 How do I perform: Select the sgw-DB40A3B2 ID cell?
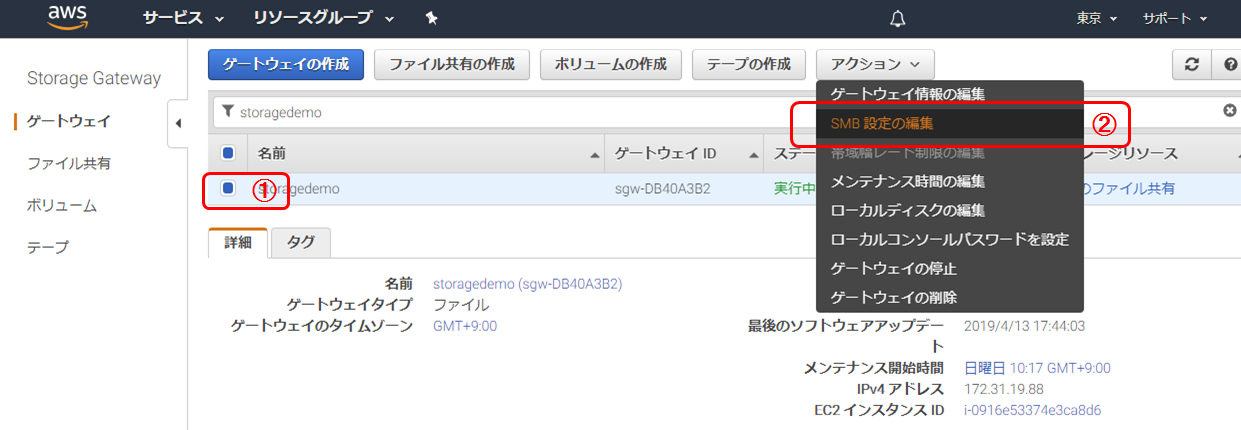(x=662, y=188)
